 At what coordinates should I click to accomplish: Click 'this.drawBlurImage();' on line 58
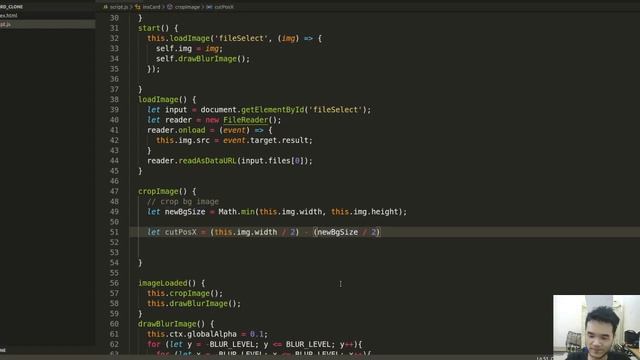[194, 304]
